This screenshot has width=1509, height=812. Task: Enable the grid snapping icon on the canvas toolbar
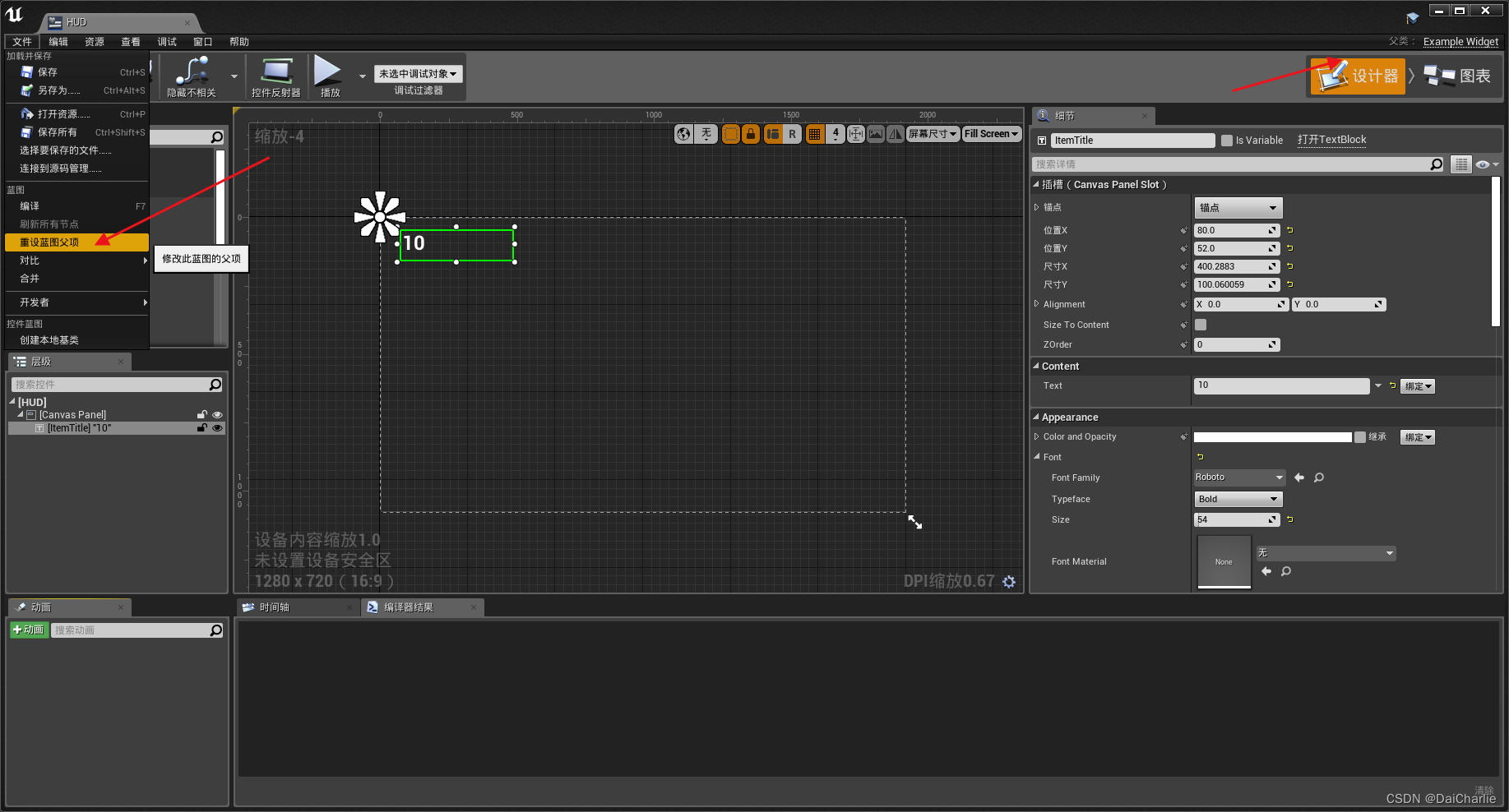tap(814, 133)
